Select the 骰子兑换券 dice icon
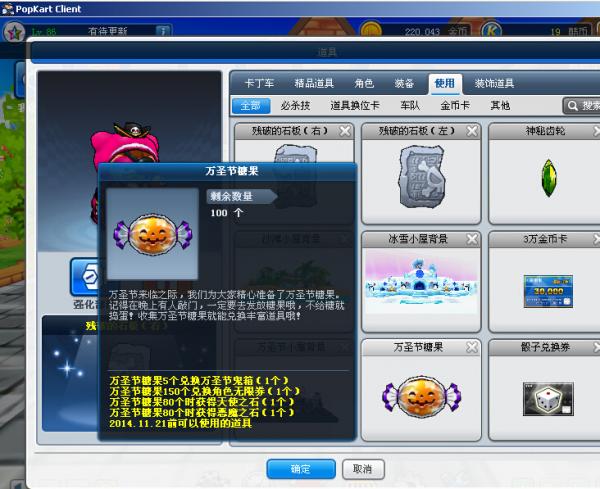Screen dimensions: 600x489 (x=548, y=399)
